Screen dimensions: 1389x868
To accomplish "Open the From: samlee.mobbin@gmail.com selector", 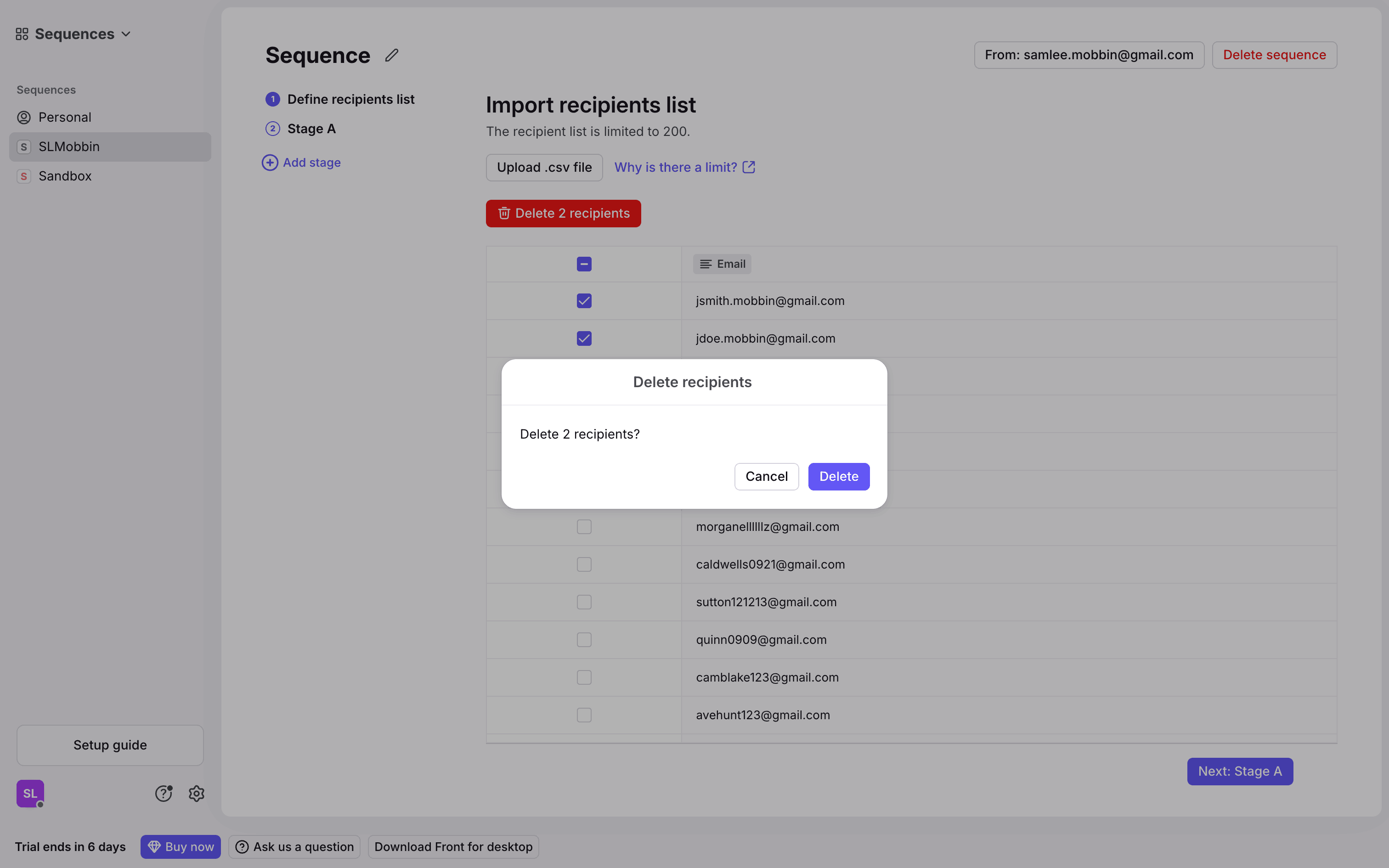I will pos(1088,55).
